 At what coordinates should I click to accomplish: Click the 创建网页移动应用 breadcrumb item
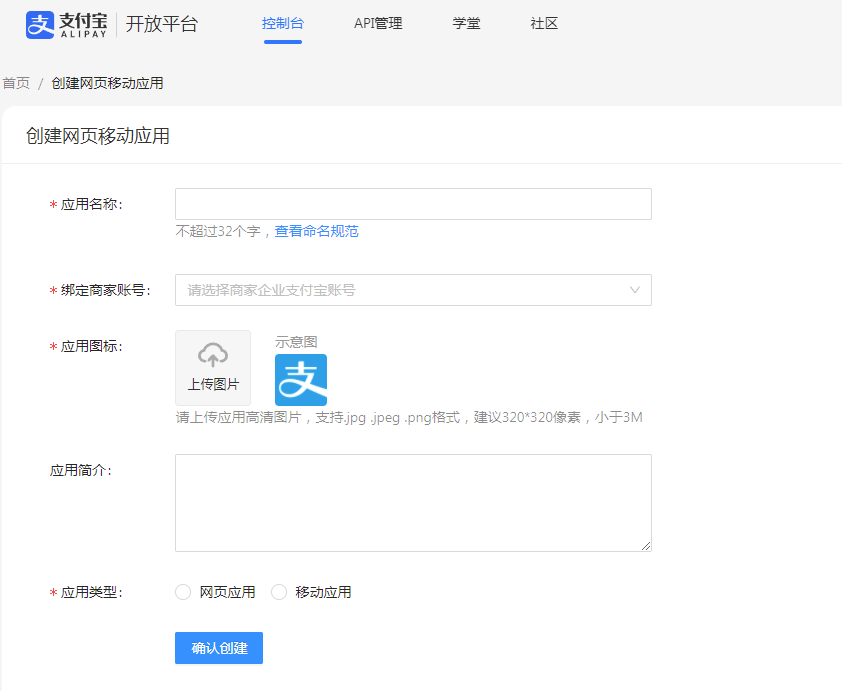[107, 83]
